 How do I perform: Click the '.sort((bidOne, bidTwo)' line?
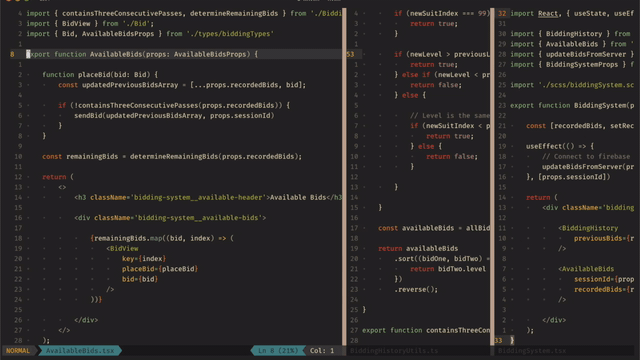[442, 258]
